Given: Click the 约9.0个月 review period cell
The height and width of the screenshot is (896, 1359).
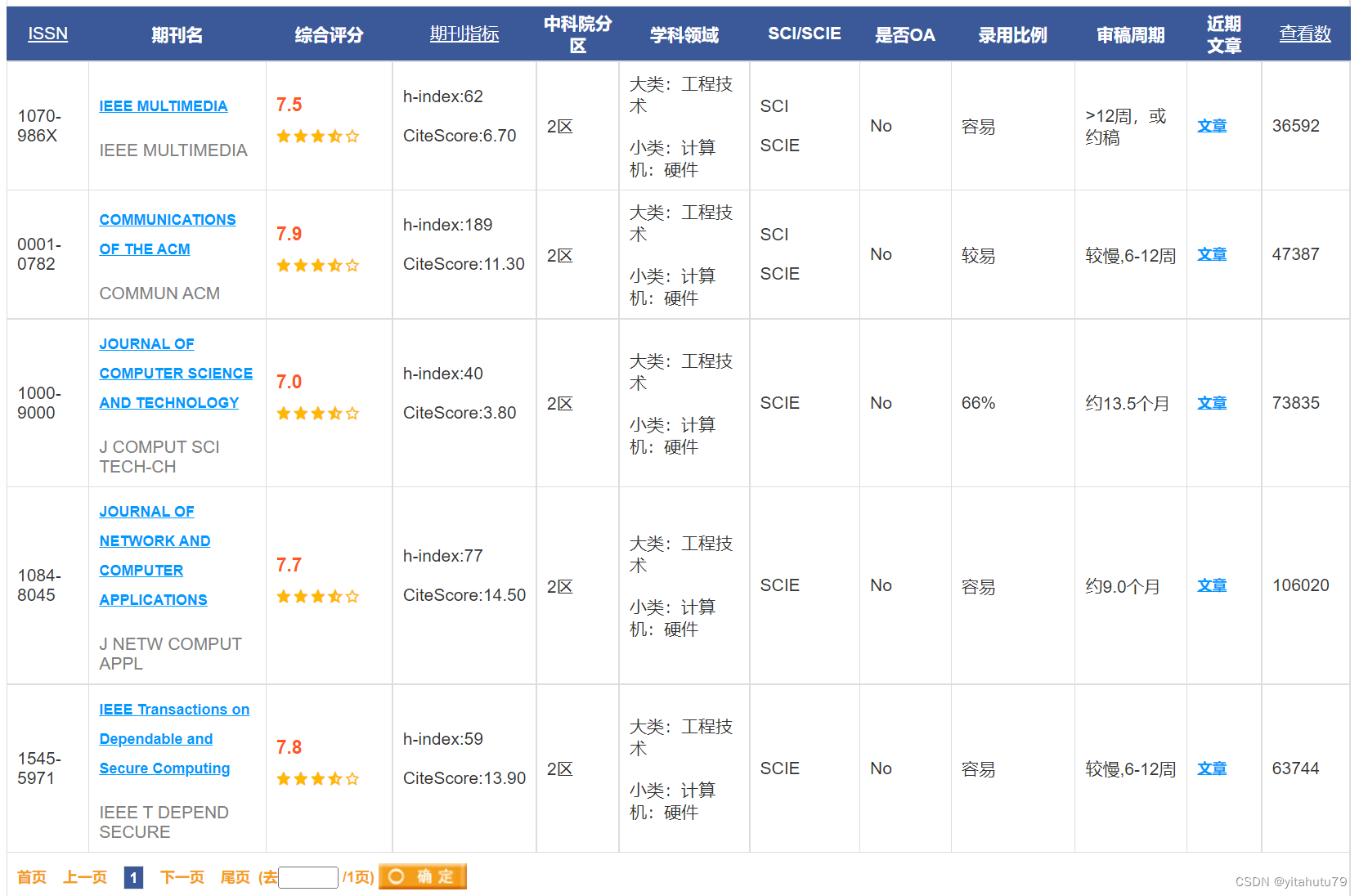Looking at the screenshot, I should coord(1123,586).
